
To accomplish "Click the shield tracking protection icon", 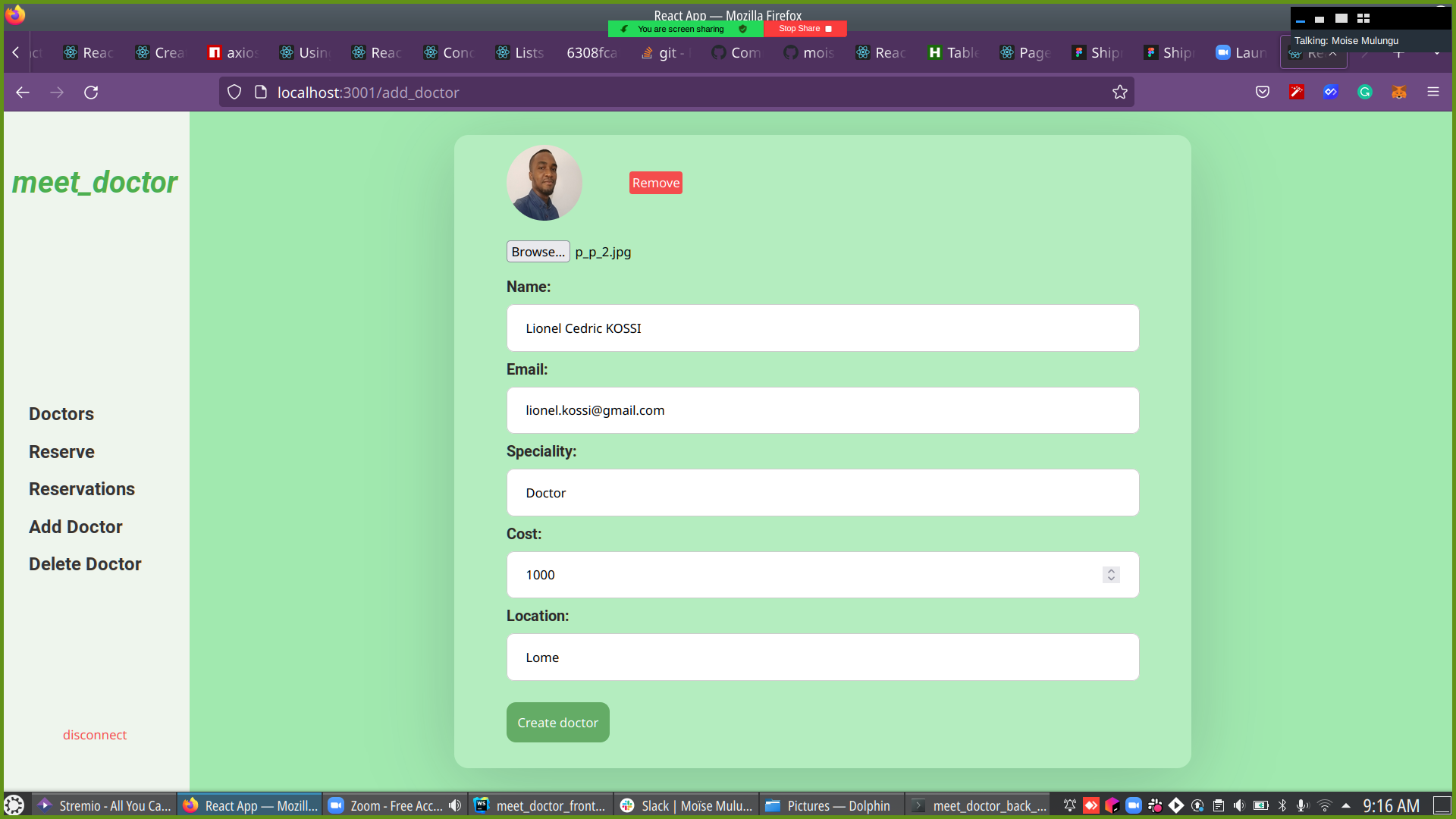I will [234, 93].
